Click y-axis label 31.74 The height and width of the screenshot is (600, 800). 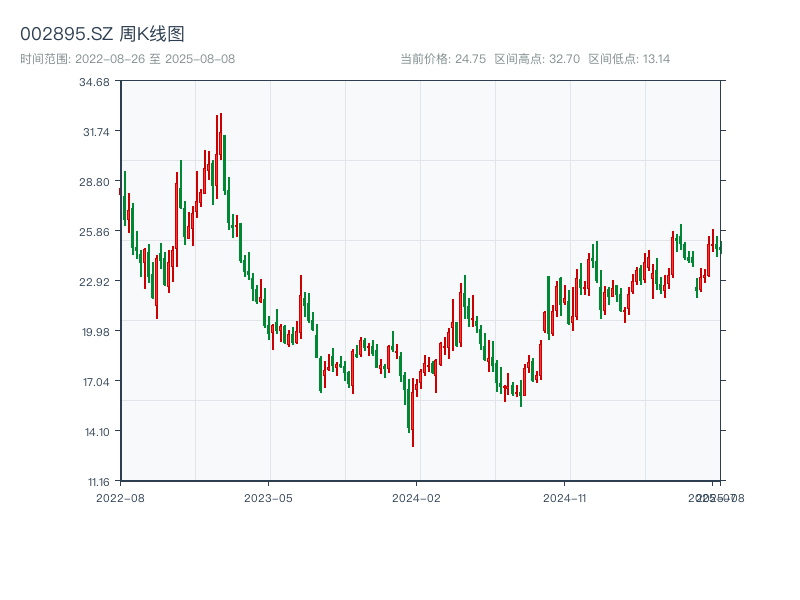[96, 132]
